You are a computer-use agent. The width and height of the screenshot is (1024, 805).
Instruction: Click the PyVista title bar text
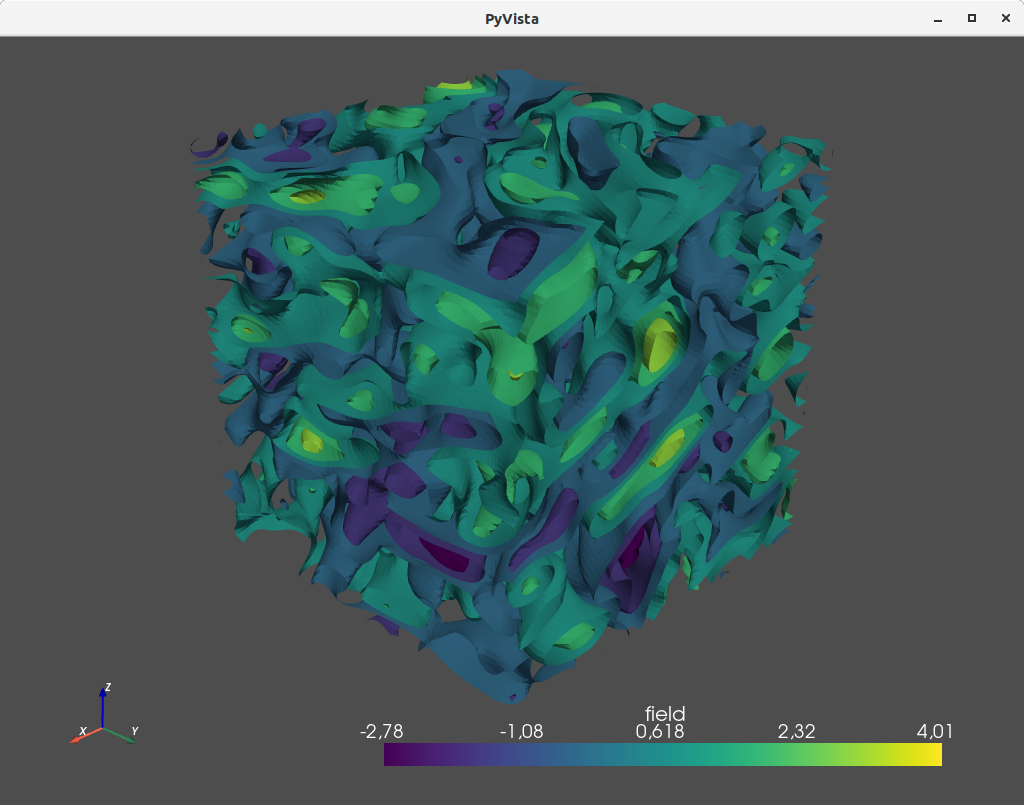pos(511,18)
